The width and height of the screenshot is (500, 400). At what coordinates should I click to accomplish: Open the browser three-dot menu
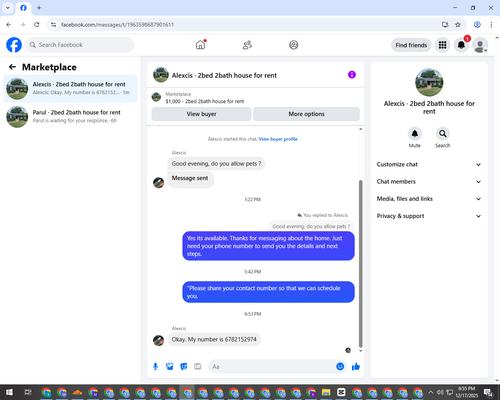coord(491,25)
